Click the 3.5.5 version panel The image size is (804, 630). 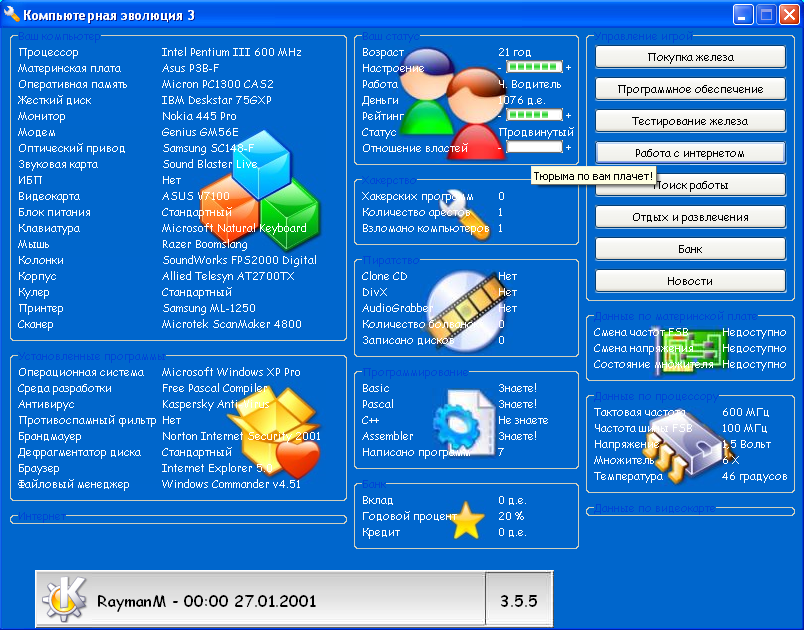[518, 599]
